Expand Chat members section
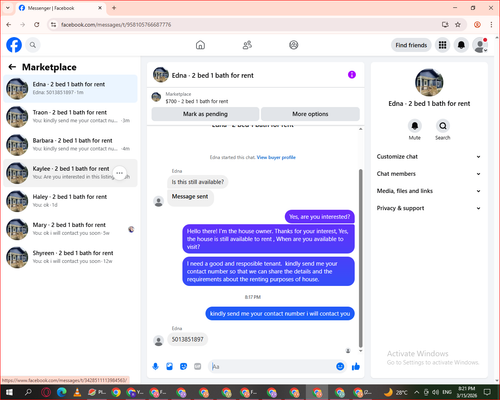The height and width of the screenshot is (400, 500). (429, 174)
